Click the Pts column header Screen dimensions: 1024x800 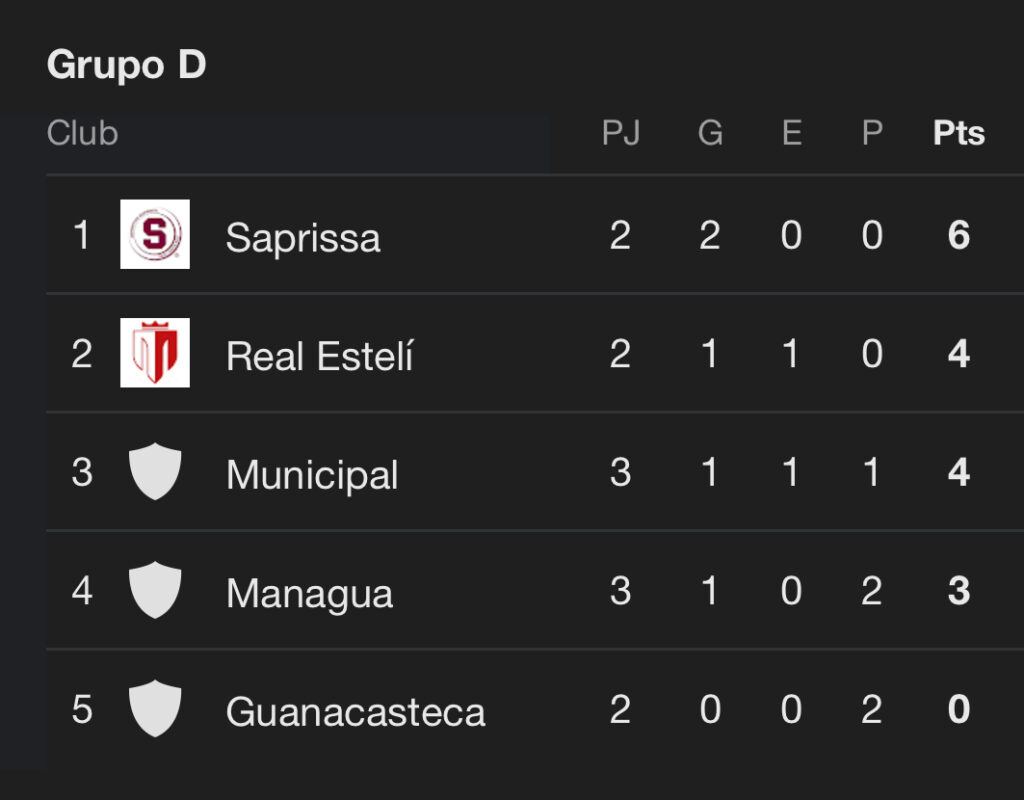coord(959,133)
